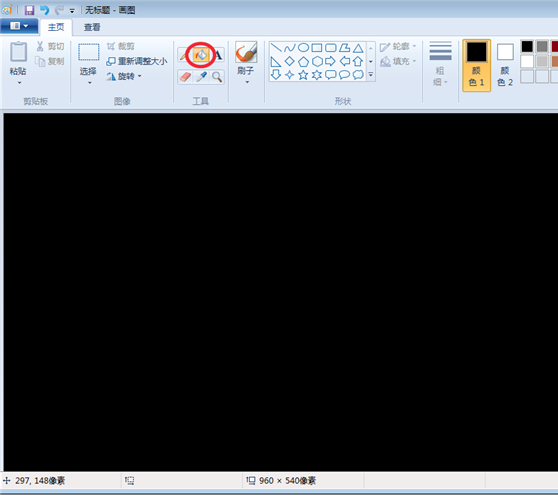Select the Pencil tool
This screenshot has height=495, width=558.
(184, 55)
